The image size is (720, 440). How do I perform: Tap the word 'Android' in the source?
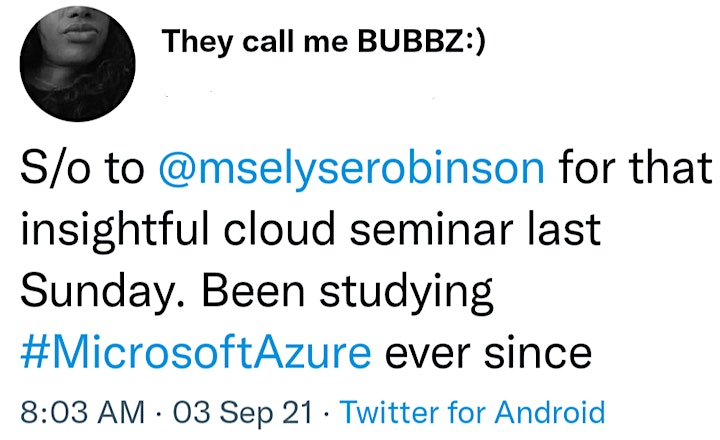(550, 412)
